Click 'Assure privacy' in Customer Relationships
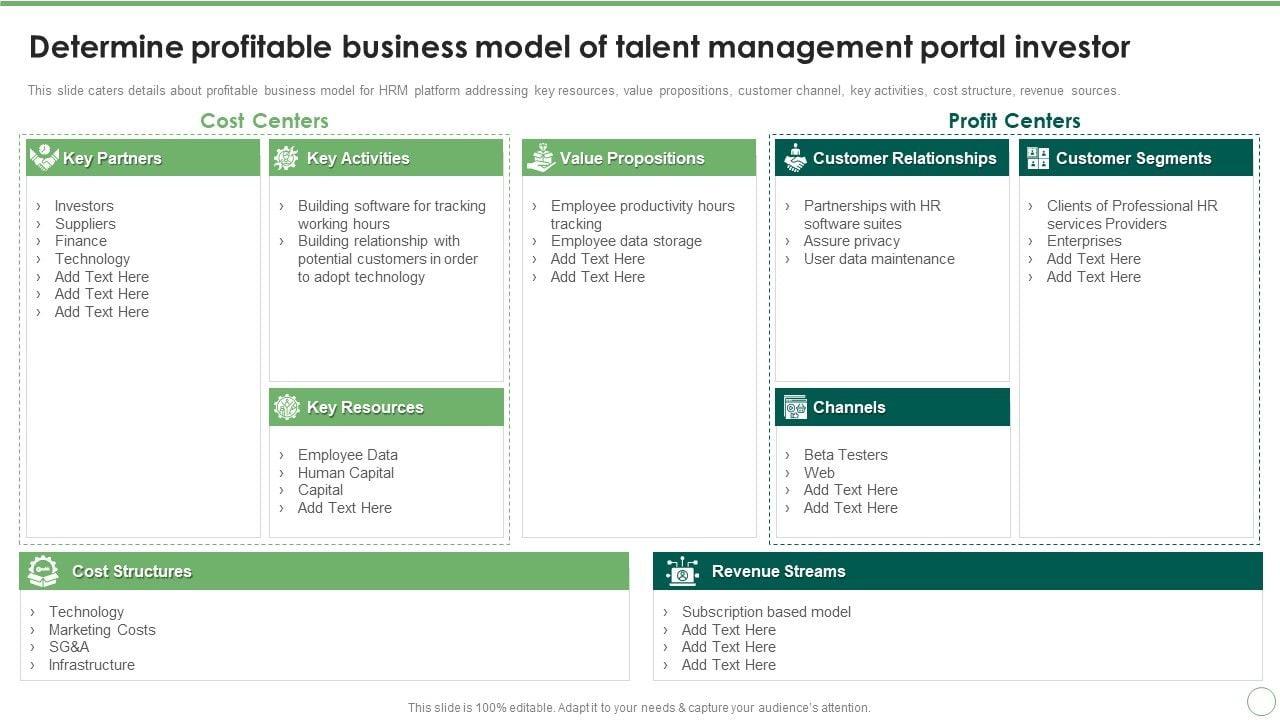 [851, 241]
